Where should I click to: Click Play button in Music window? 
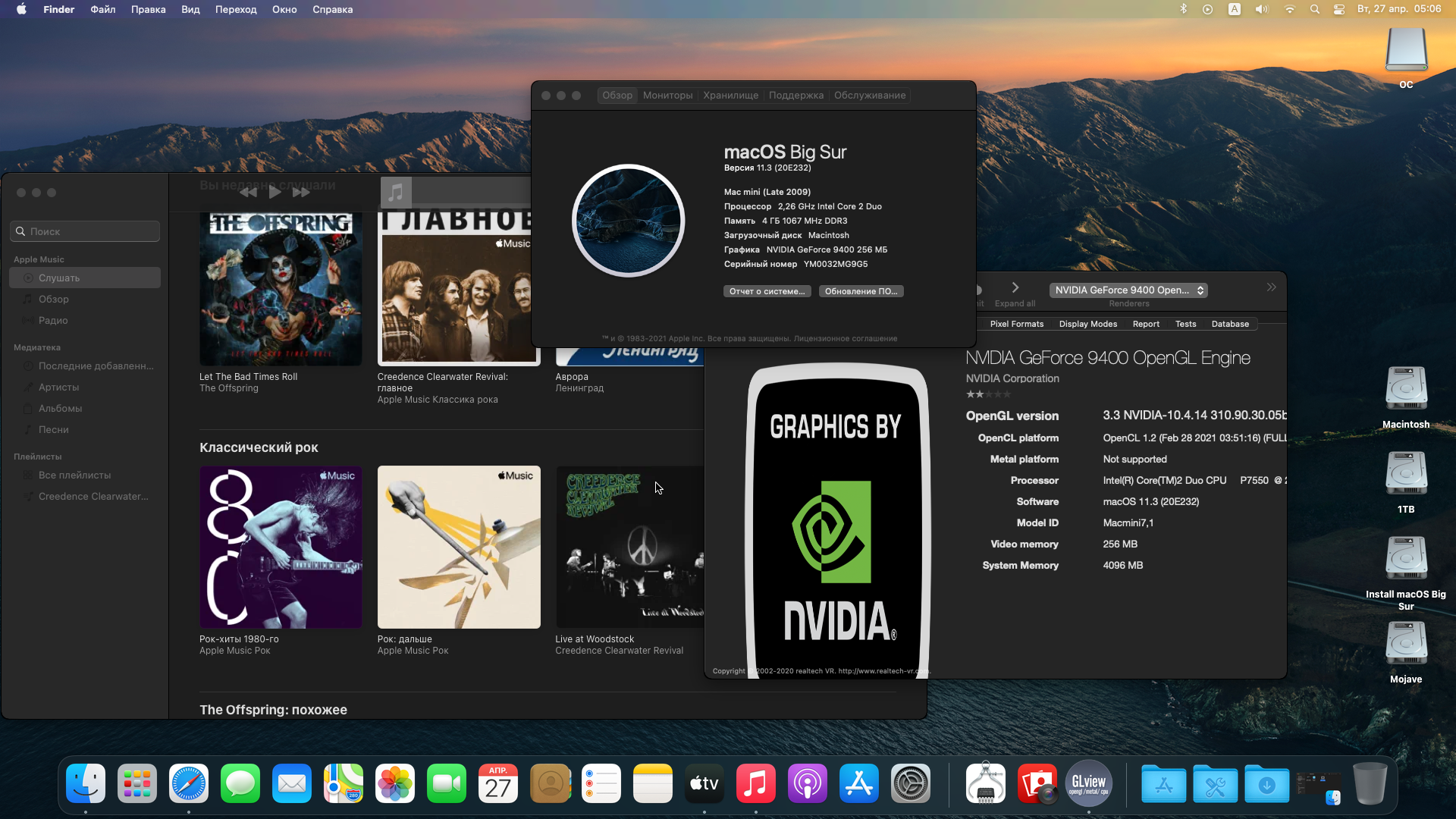pyautogui.click(x=275, y=192)
